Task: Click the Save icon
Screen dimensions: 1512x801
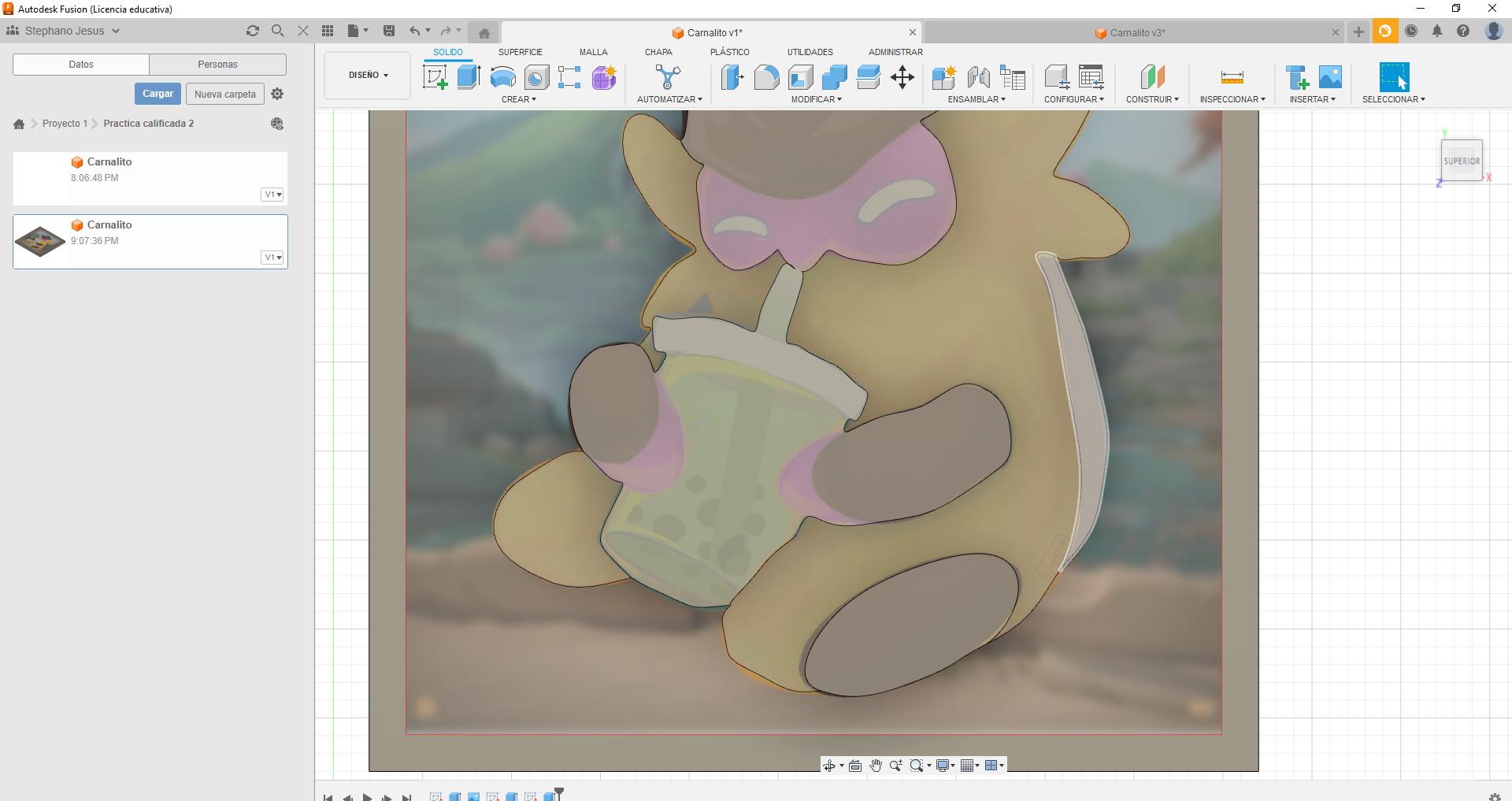Action: coord(389,31)
